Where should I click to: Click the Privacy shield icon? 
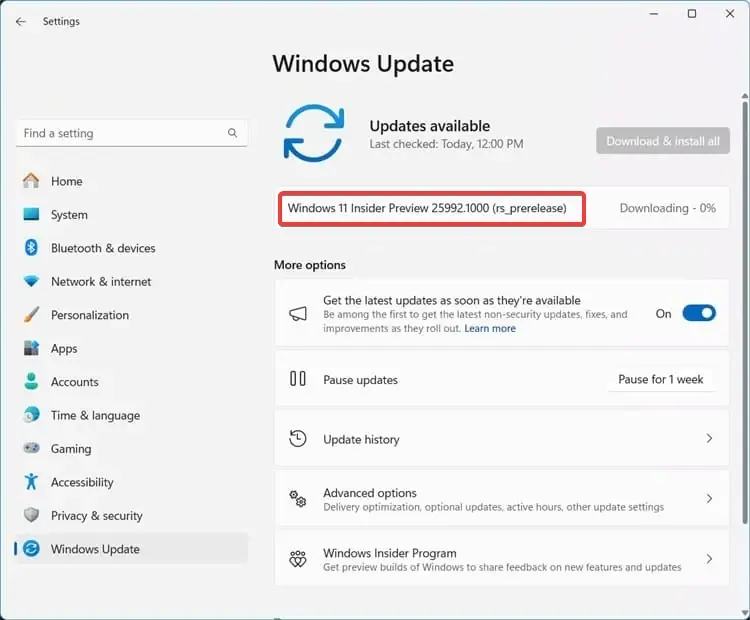31,515
